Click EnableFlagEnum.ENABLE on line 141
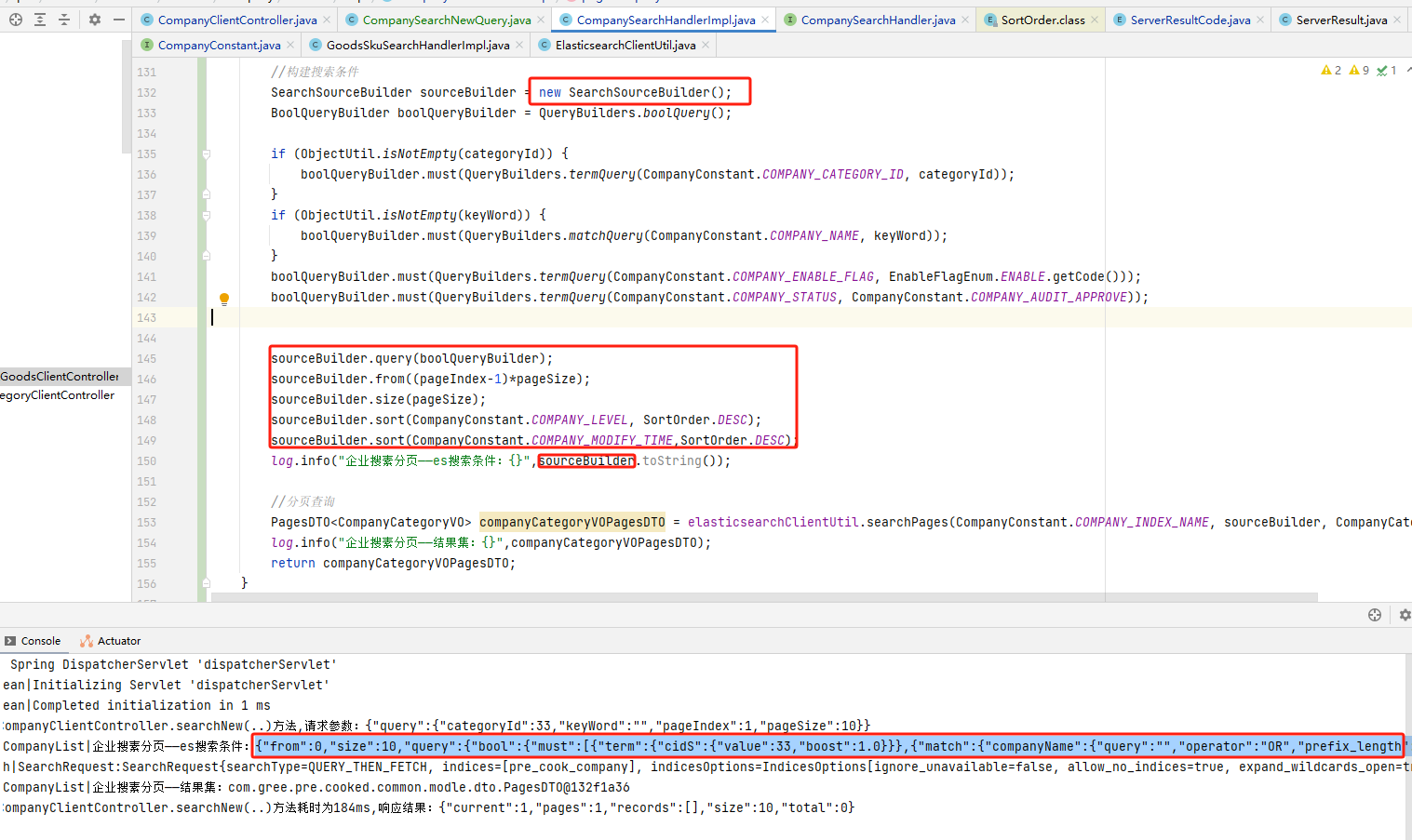This screenshot has width=1412, height=840. [x=967, y=277]
